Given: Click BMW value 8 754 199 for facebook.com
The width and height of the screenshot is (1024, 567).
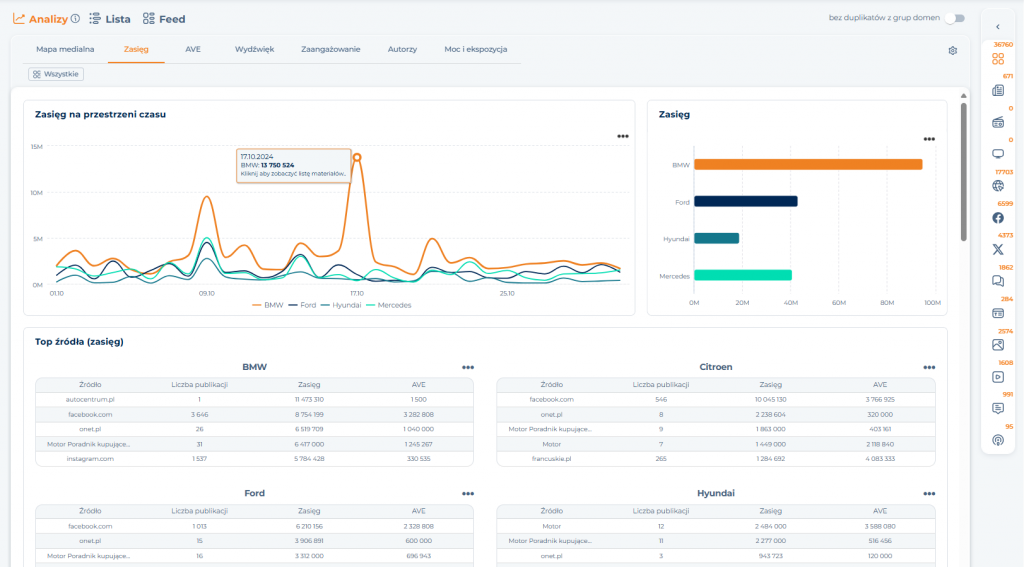Looking at the screenshot, I should (309, 415).
